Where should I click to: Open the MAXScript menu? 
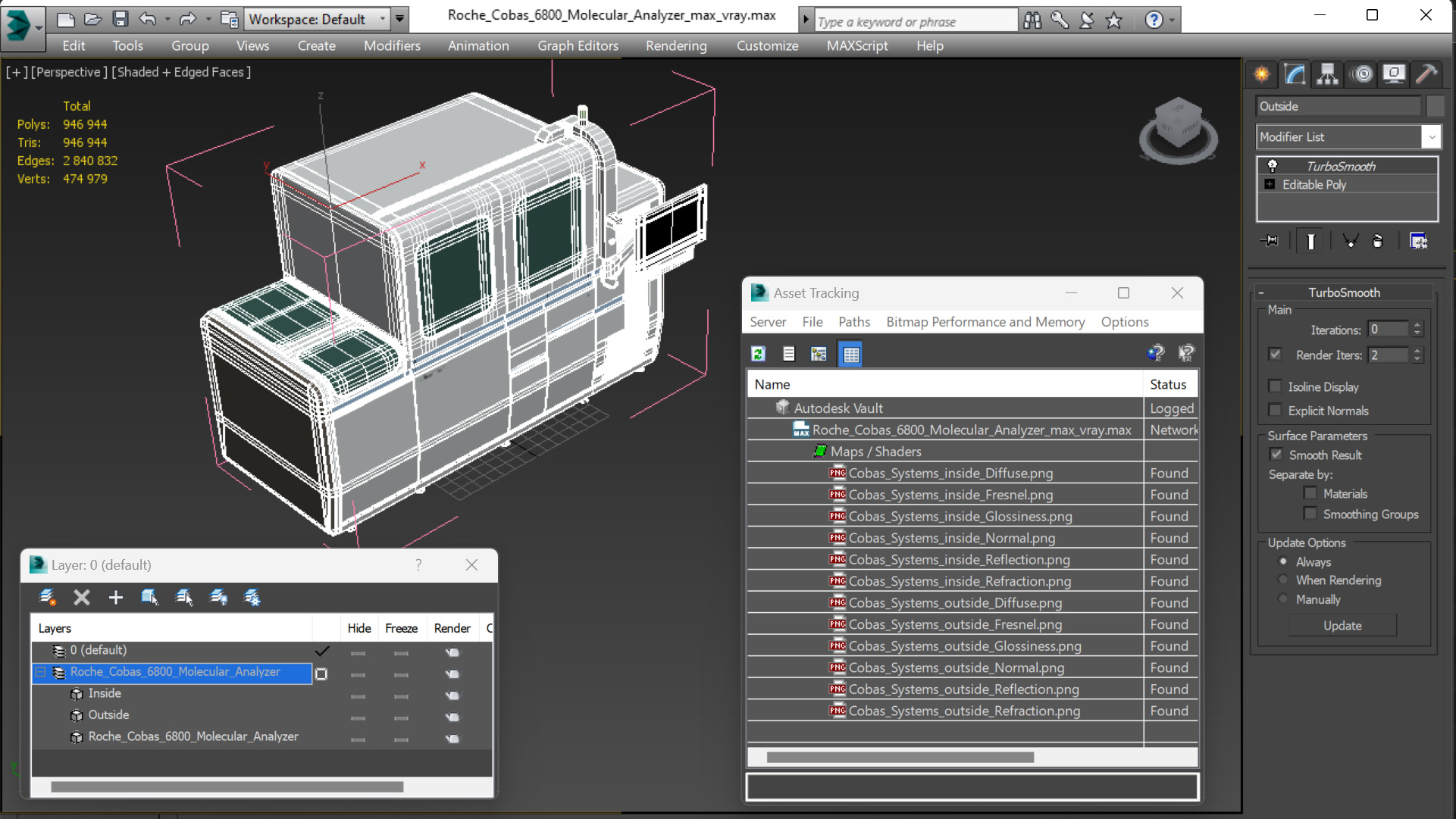point(857,45)
